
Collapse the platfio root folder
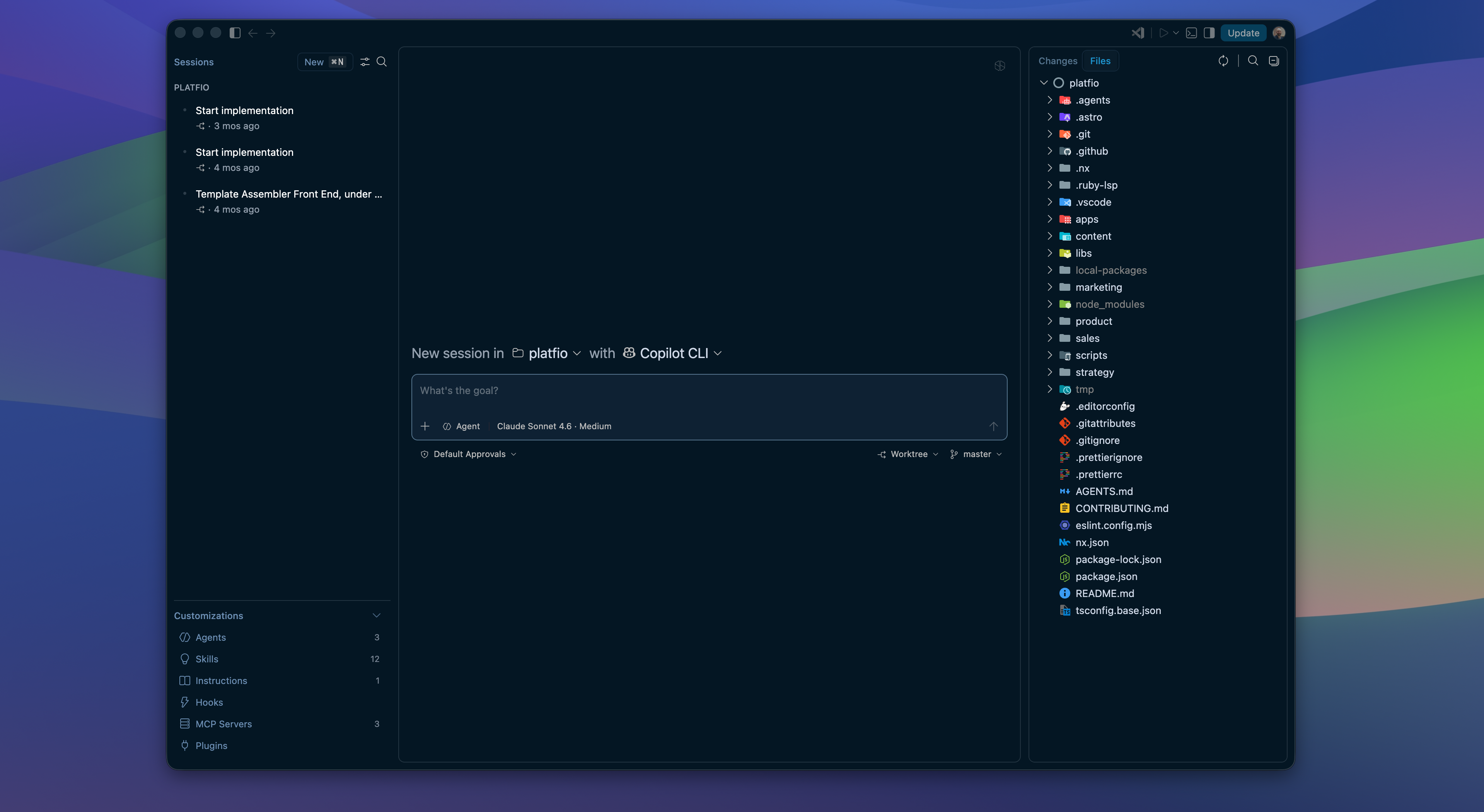(1043, 83)
